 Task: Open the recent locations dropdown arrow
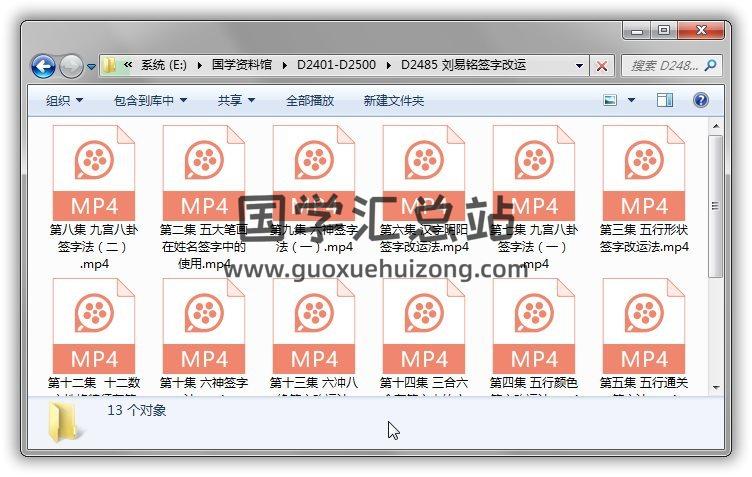91,67
